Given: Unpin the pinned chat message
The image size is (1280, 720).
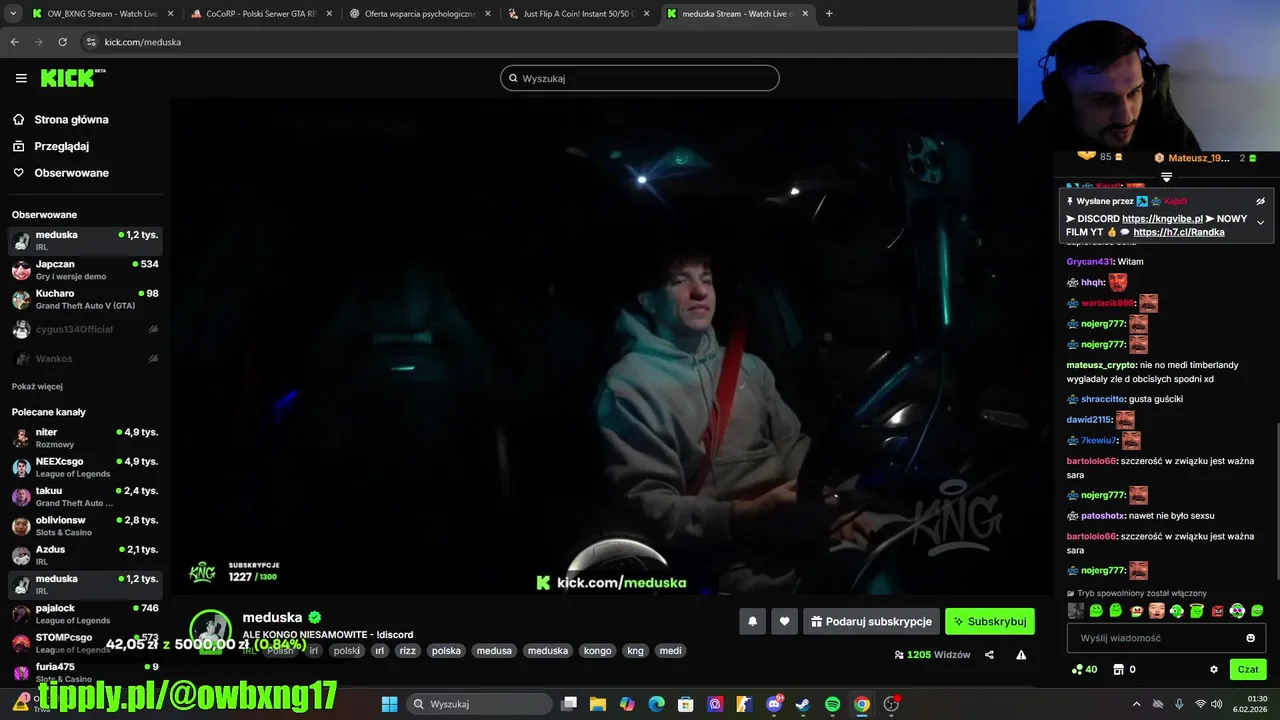Looking at the screenshot, I should pos(1260,201).
